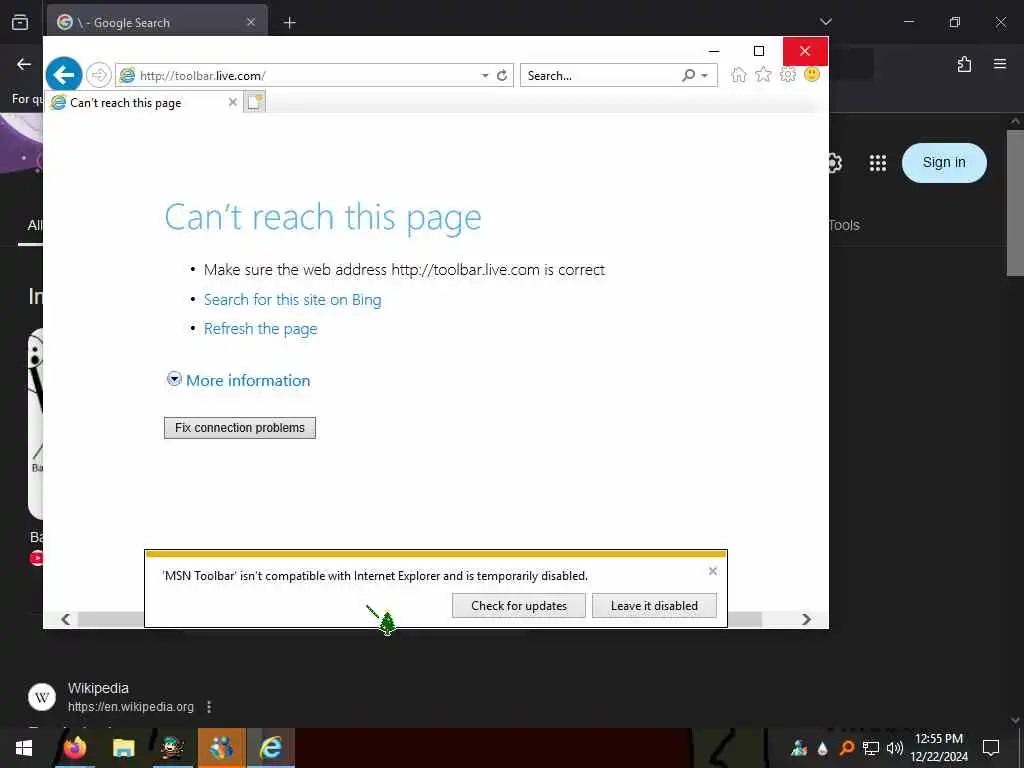Click the smiley feedback icon
1024x768 pixels.
click(x=812, y=74)
